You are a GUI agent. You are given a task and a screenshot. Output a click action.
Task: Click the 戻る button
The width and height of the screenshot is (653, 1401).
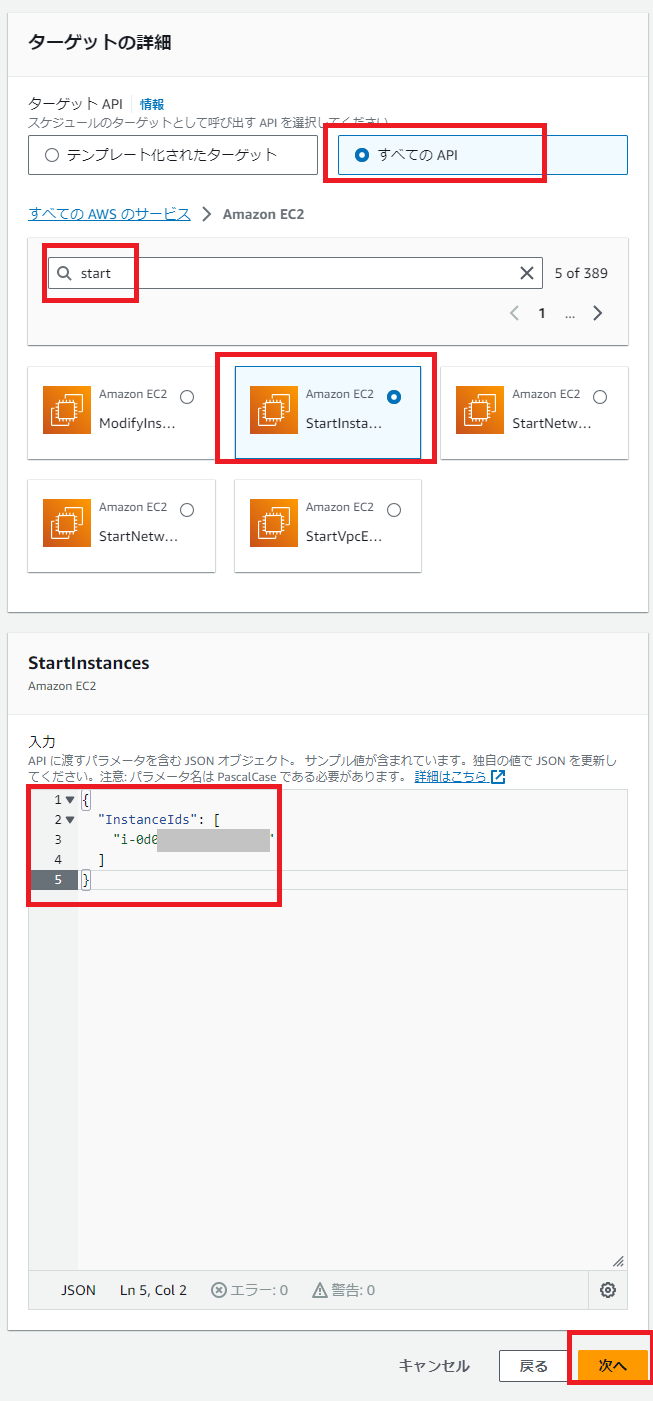[x=533, y=1366]
